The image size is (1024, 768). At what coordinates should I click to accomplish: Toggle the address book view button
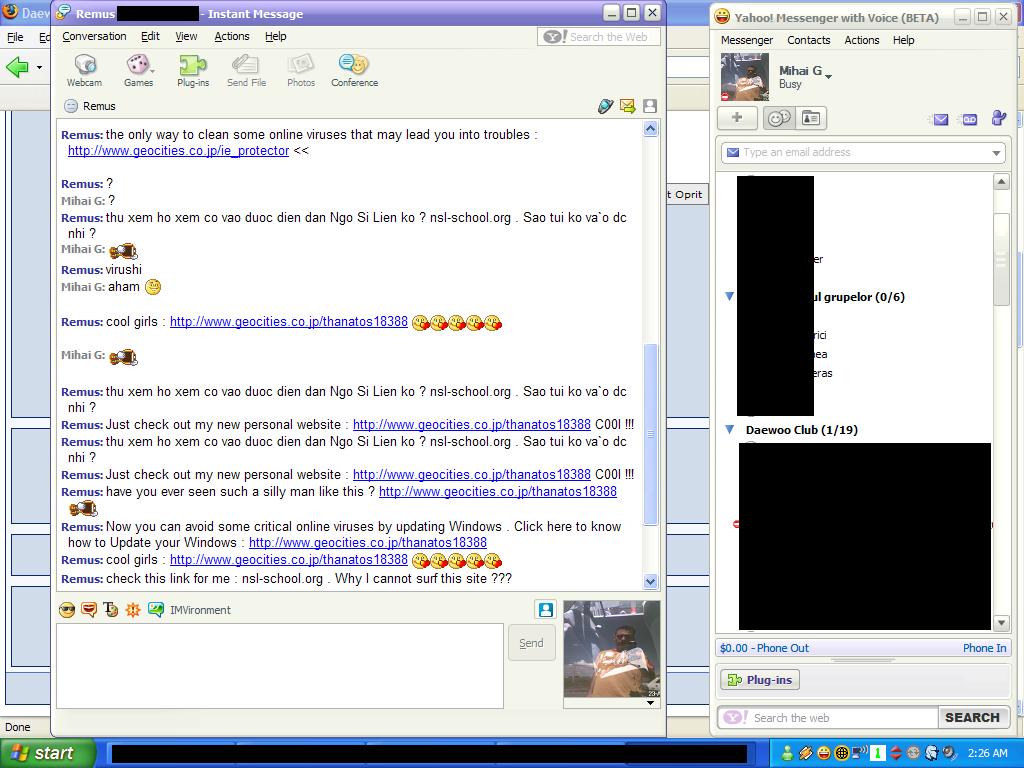[810, 118]
